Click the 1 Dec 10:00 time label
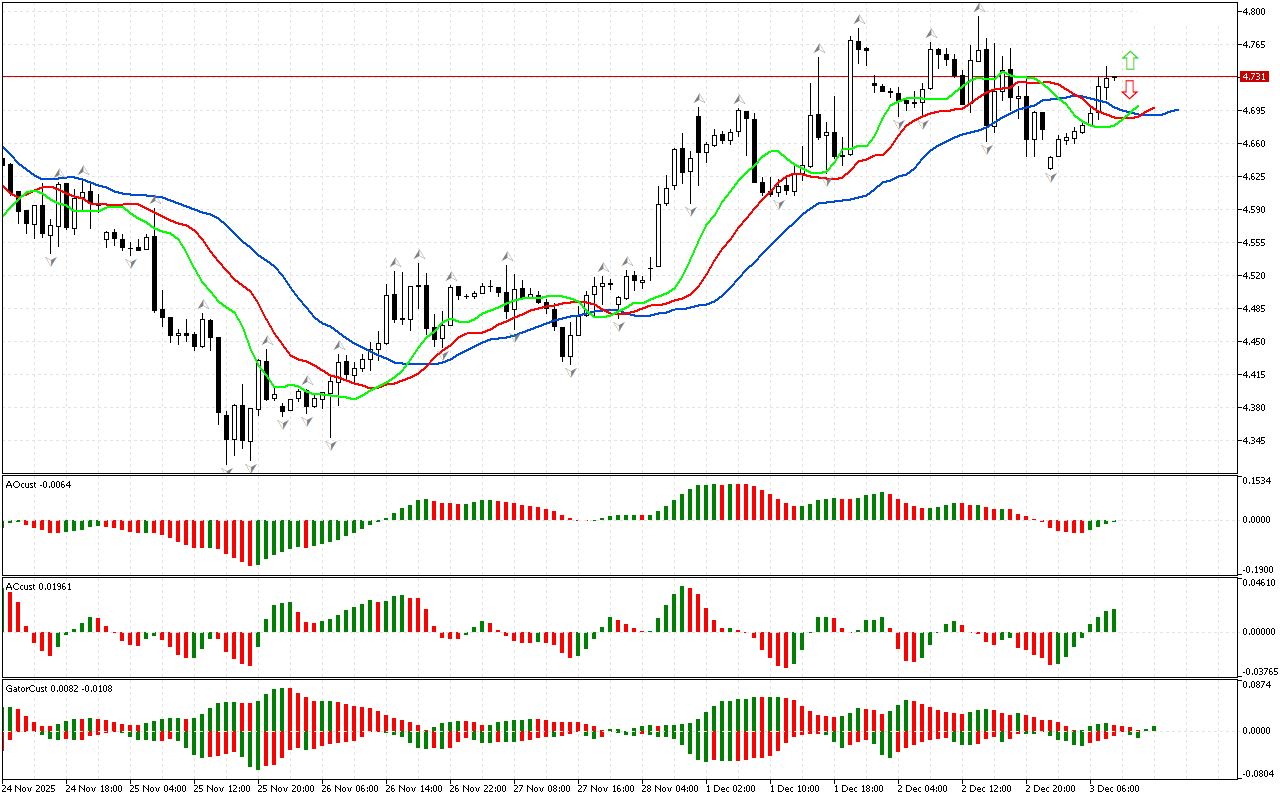1280x800 pixels. [797, 788]
